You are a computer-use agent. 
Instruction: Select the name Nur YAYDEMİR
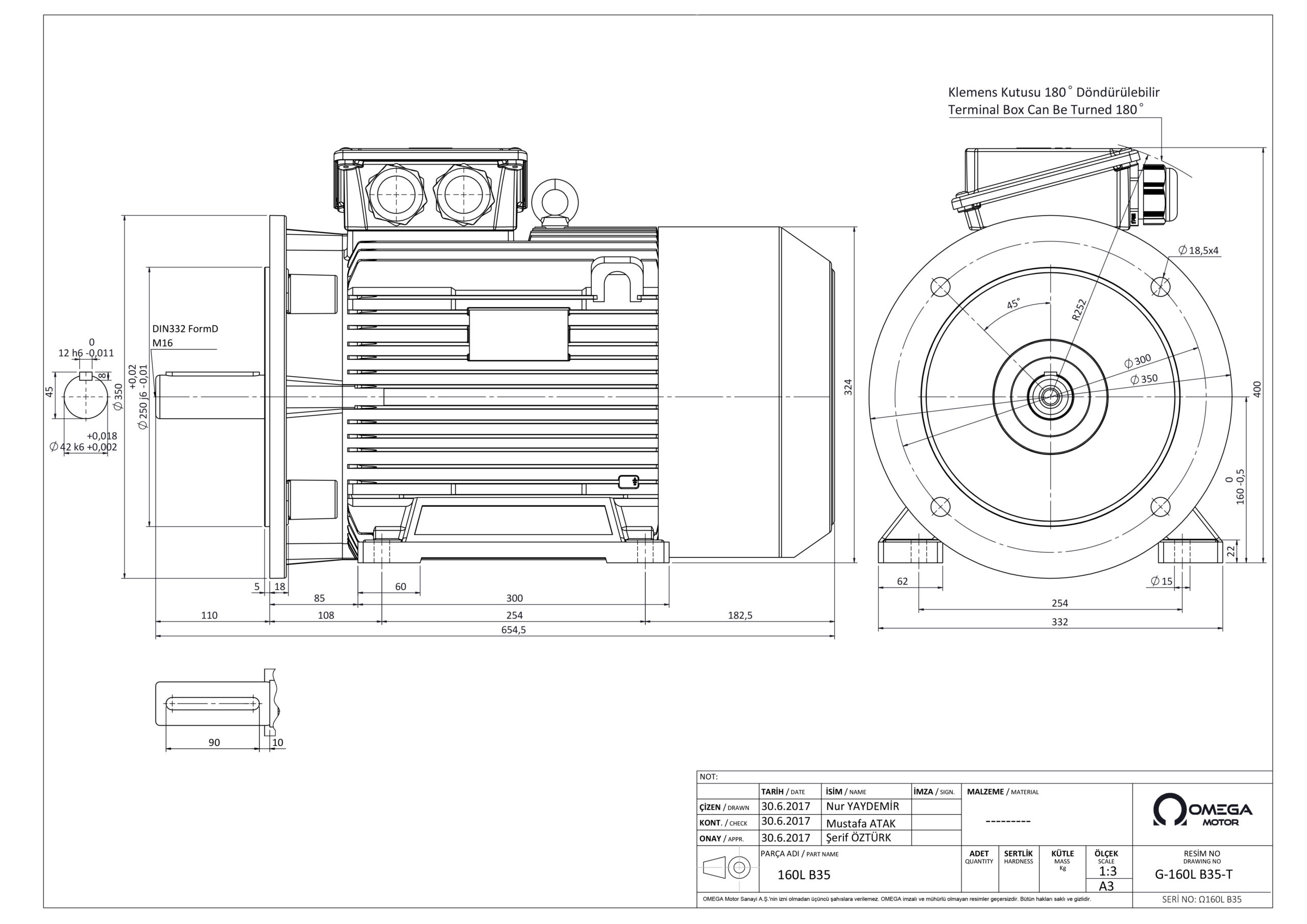coord(862,807)
